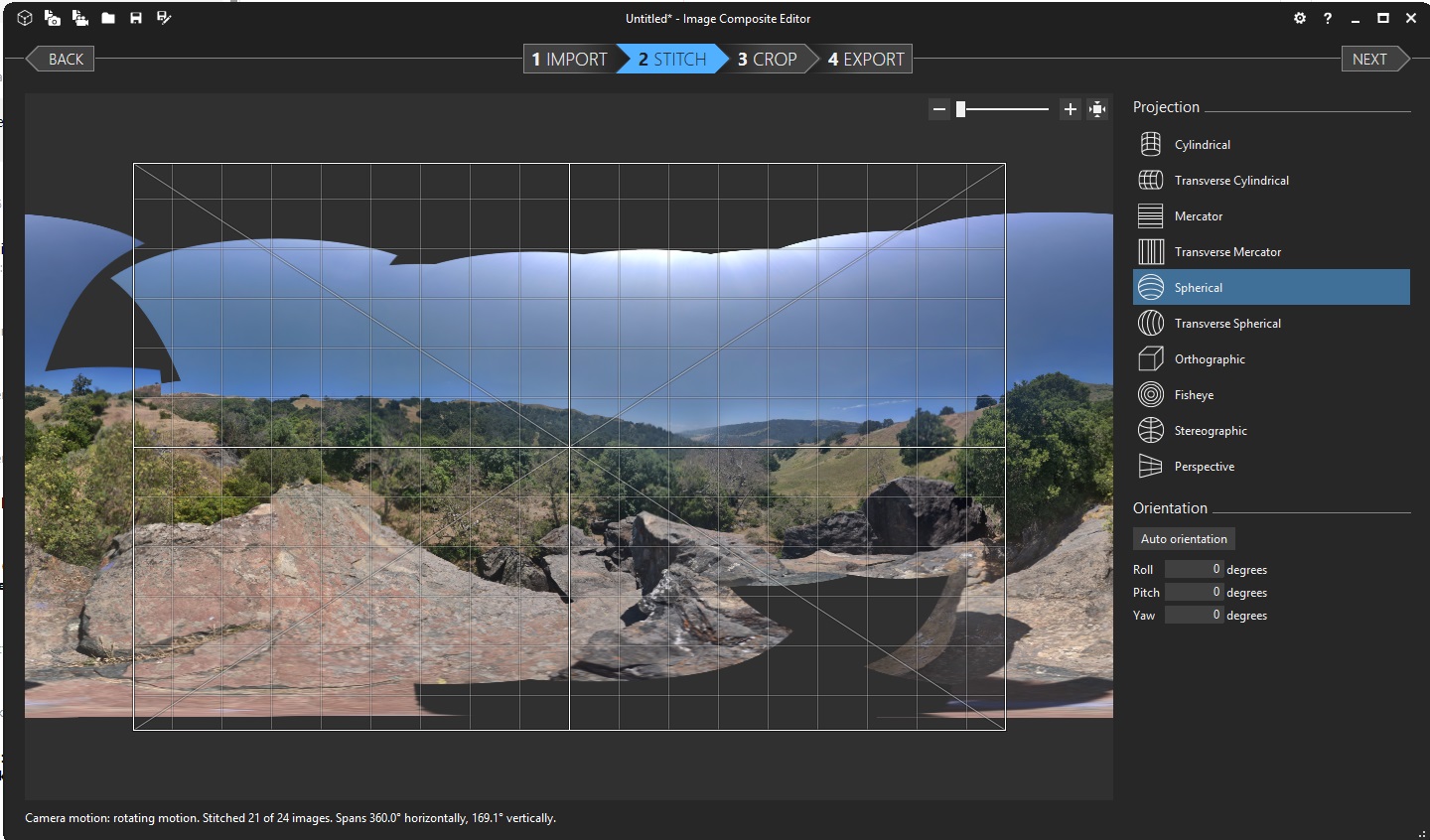The image size is (1430, 840).
Task: Click the zoom slider handle
Action: click(x=961, y=109)
